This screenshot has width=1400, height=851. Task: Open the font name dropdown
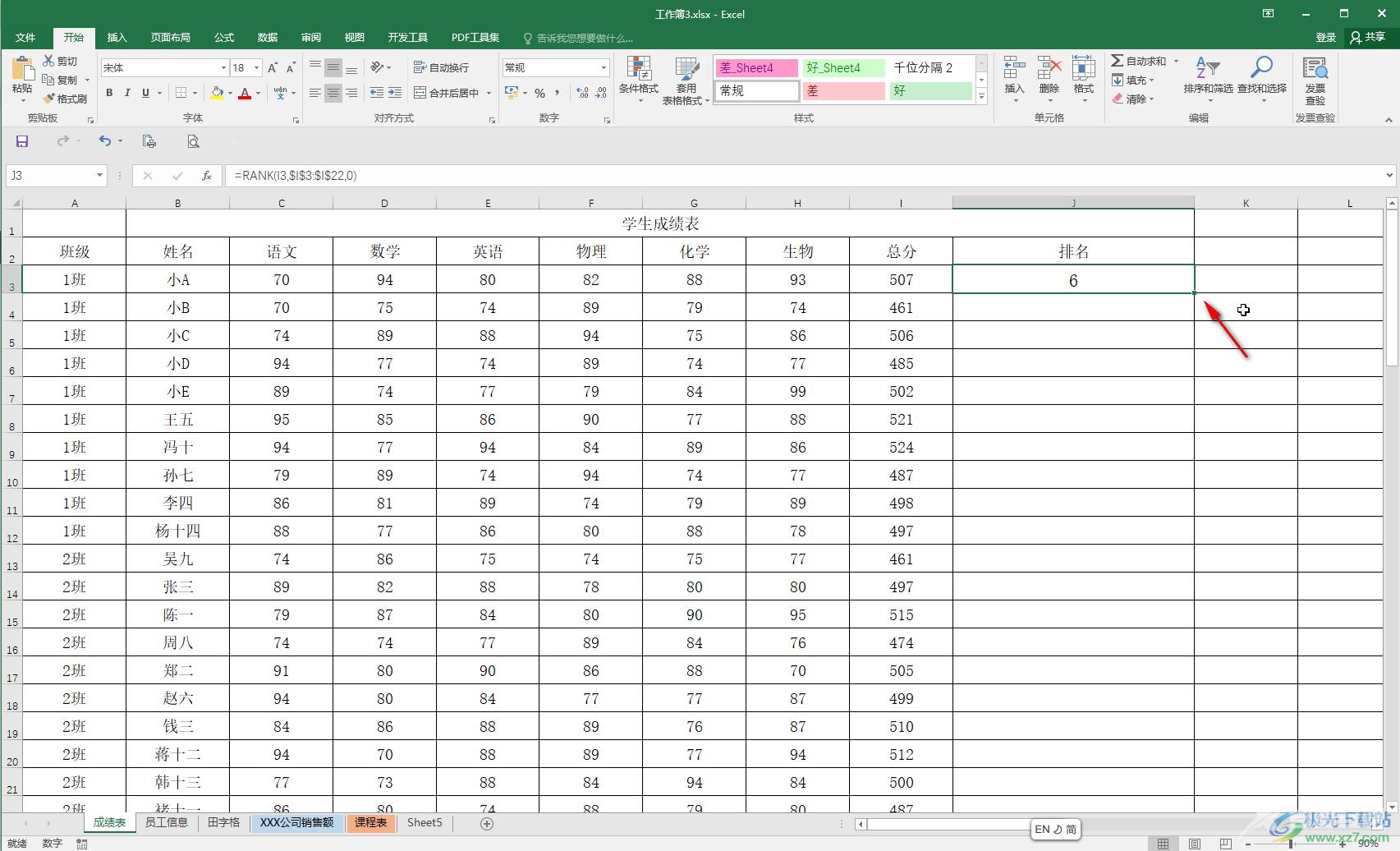(x=223, y=67)
